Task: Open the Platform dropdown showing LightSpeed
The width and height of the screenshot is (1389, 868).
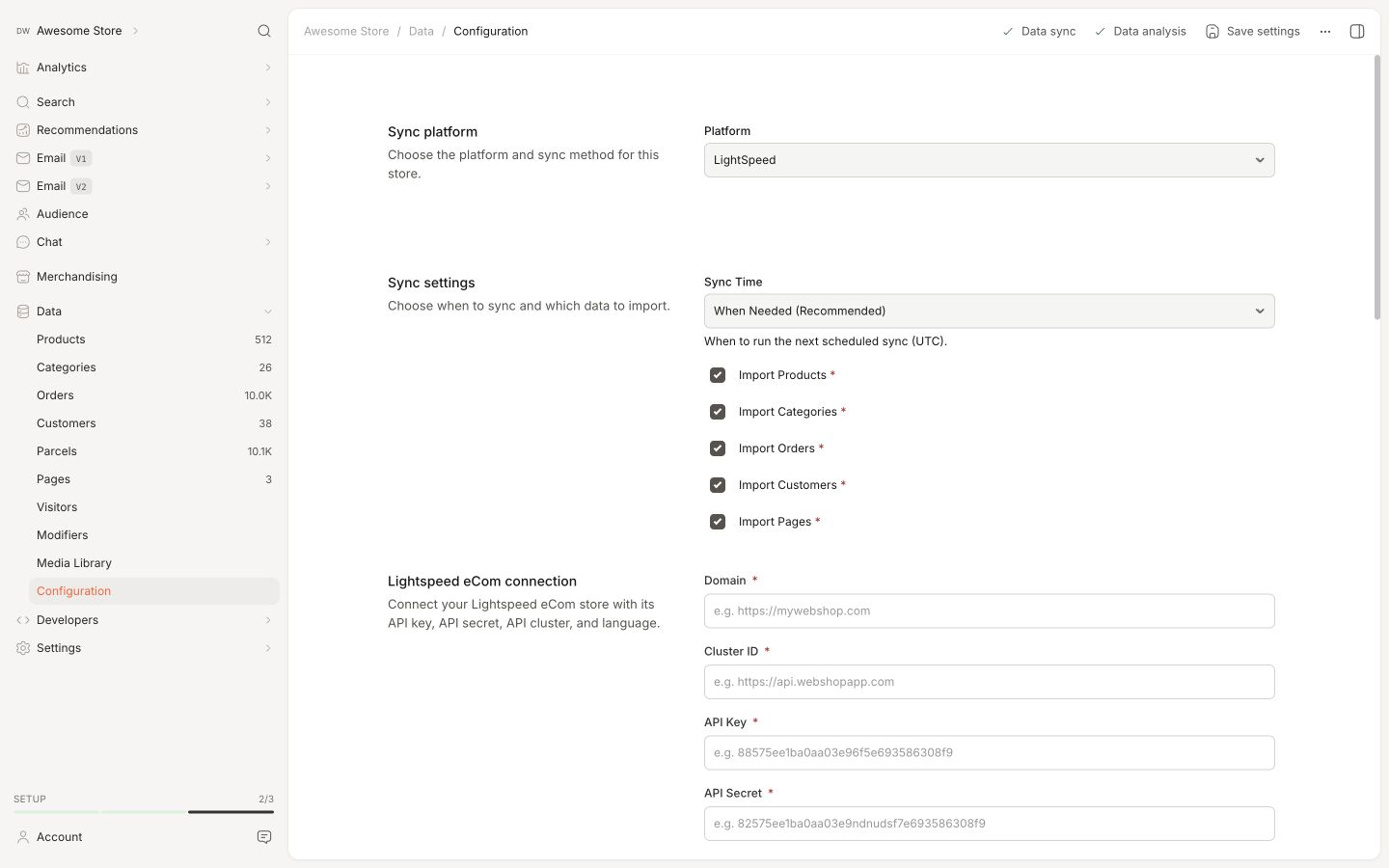Action: click(x=989, y=160)
